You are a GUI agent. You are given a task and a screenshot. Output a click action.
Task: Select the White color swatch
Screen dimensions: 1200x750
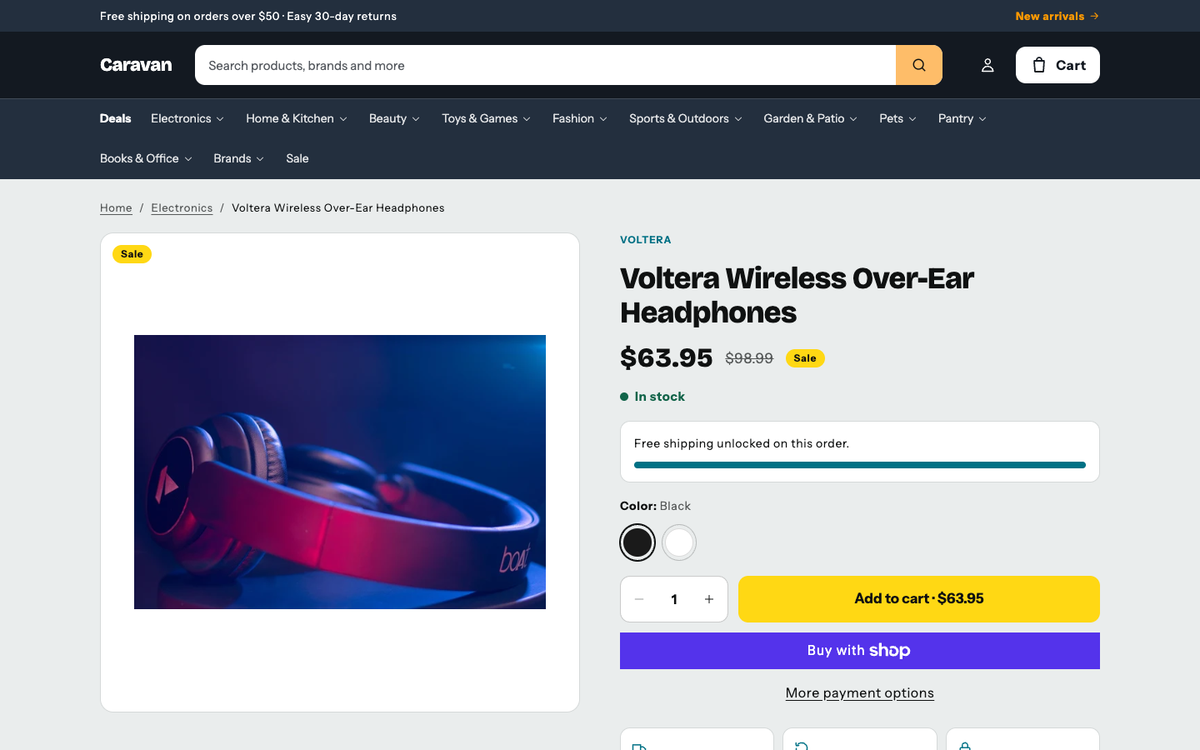(x=679, y=543)
